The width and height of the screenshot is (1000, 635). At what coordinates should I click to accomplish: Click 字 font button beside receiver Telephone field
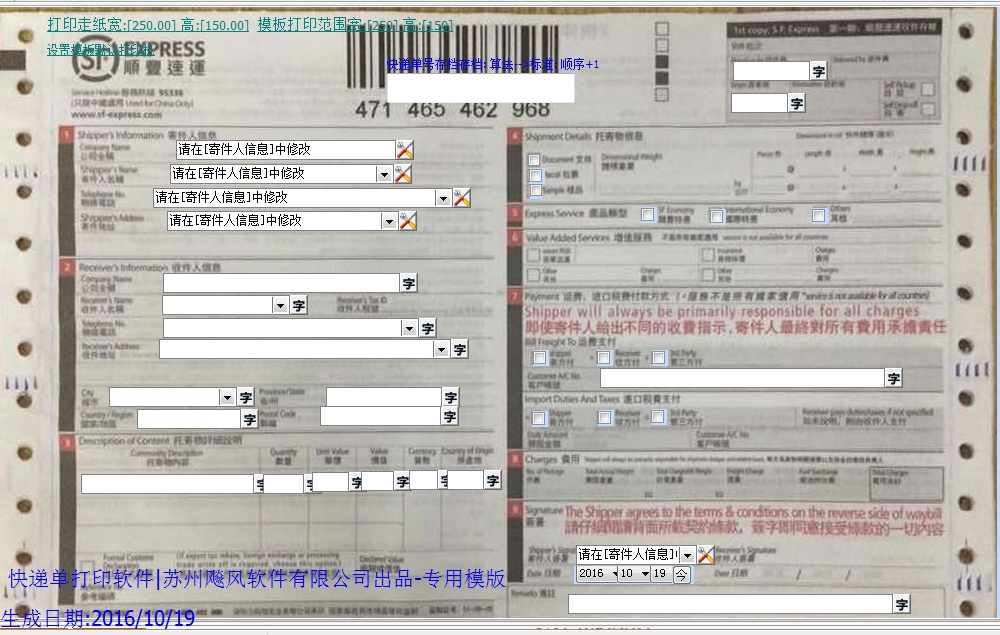(427, 328)
